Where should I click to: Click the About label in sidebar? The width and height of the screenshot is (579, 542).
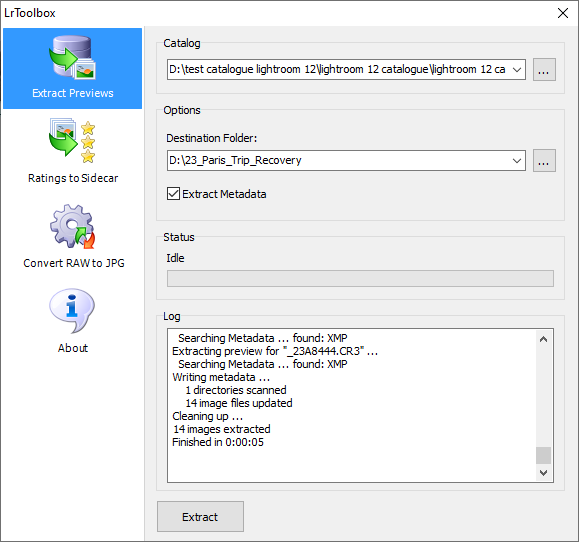point(73,348)
